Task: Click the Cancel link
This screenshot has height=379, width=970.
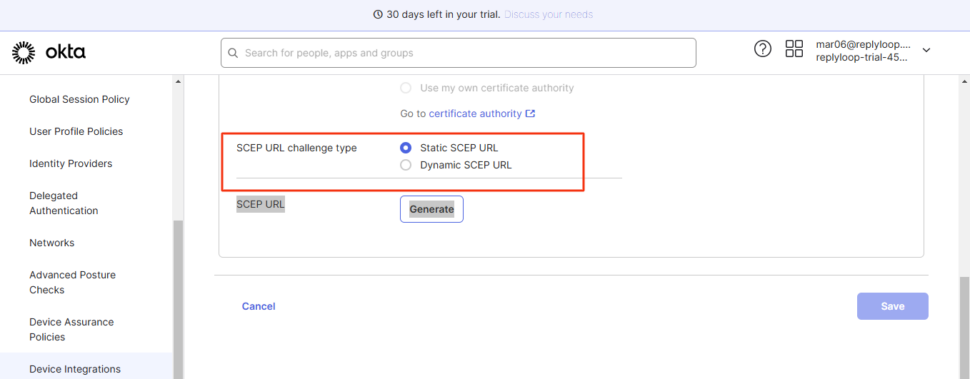Action: coord(259,306)
